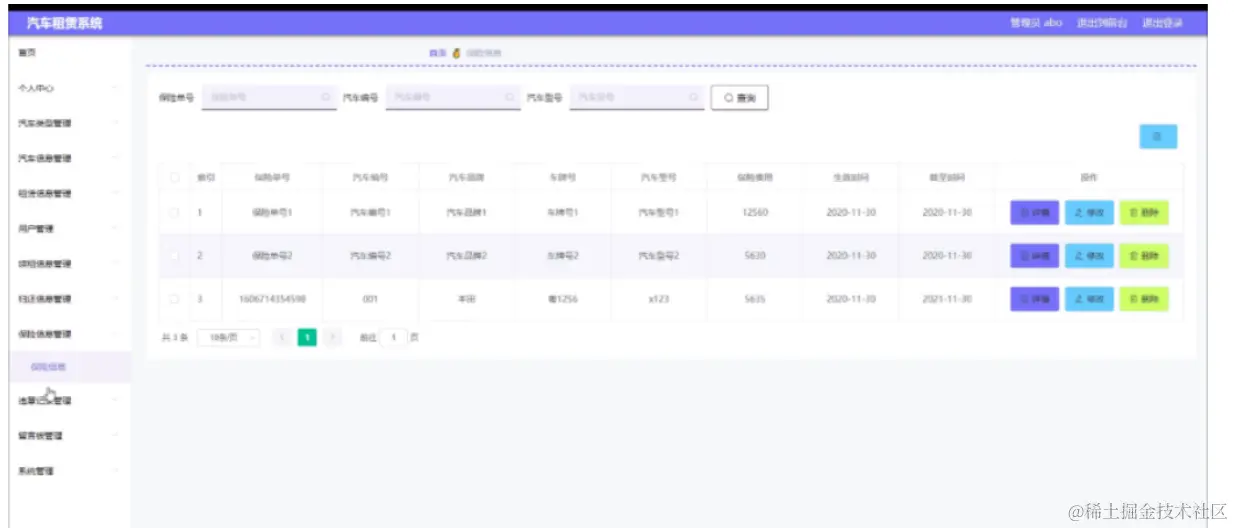Click the go-to page number input
The width and height of the screenshot is (1234, 528).
[394, 338]
